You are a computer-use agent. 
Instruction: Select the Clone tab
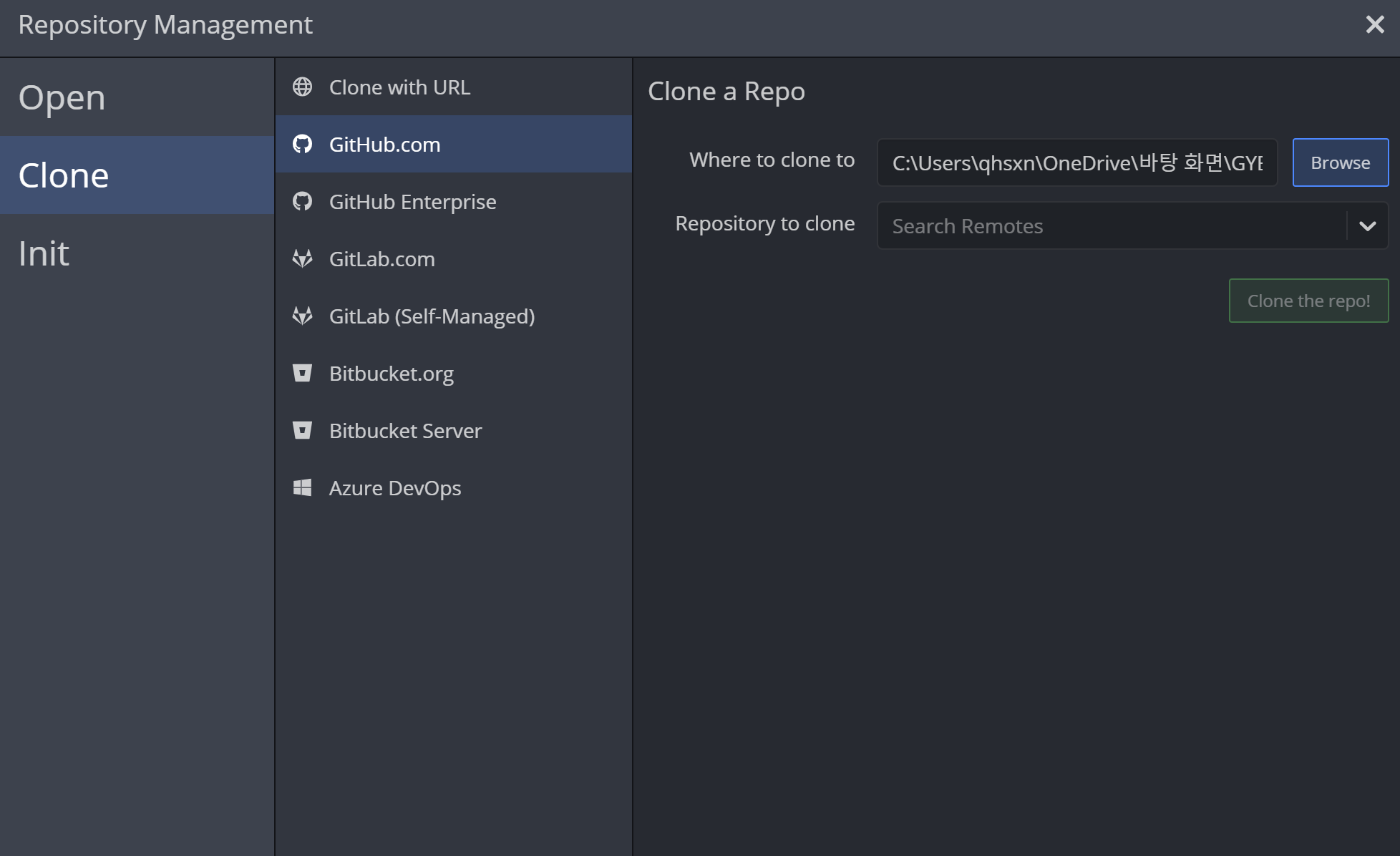(x=64, y=175)
